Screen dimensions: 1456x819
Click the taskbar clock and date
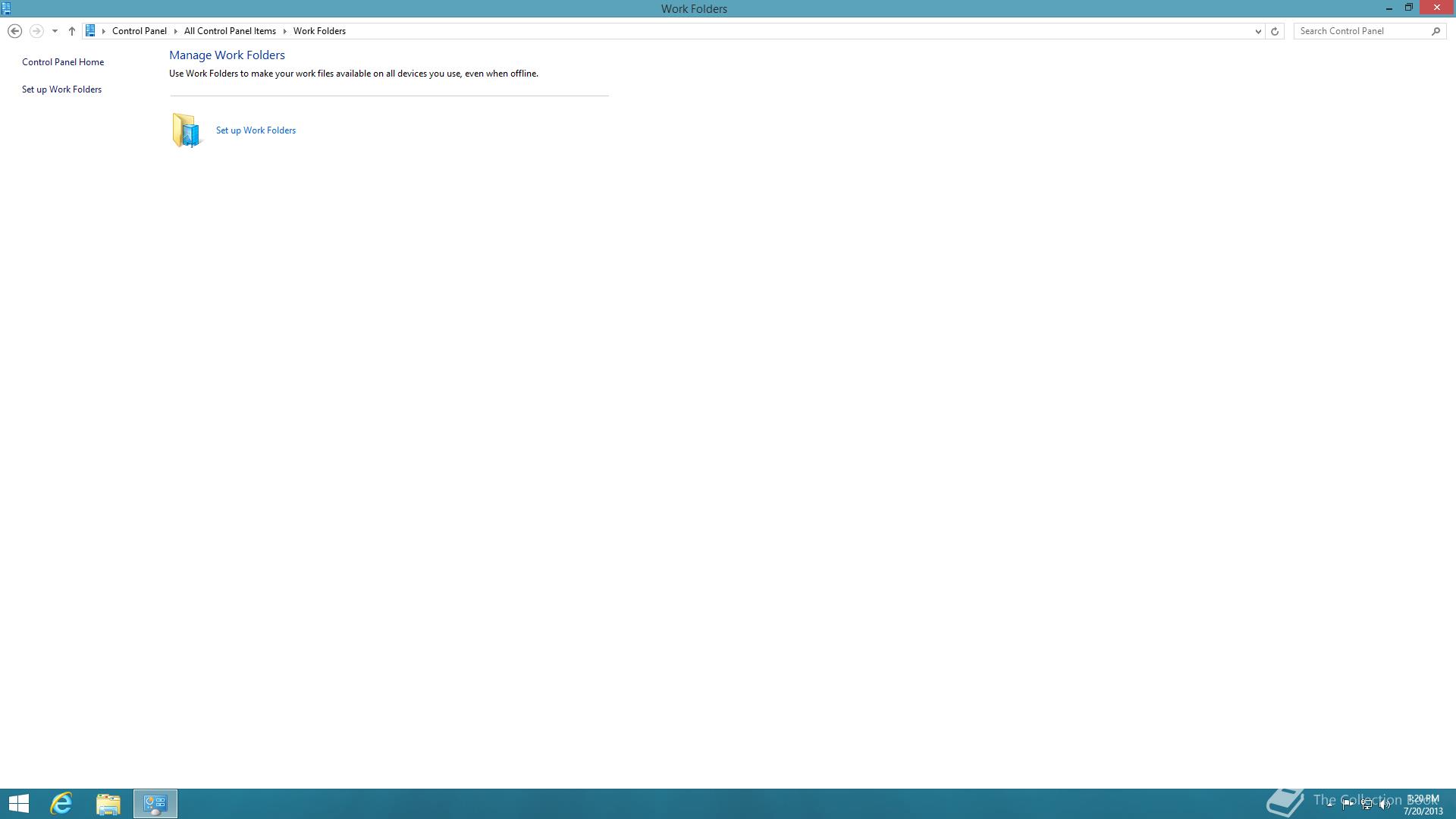click(1423, 805)
